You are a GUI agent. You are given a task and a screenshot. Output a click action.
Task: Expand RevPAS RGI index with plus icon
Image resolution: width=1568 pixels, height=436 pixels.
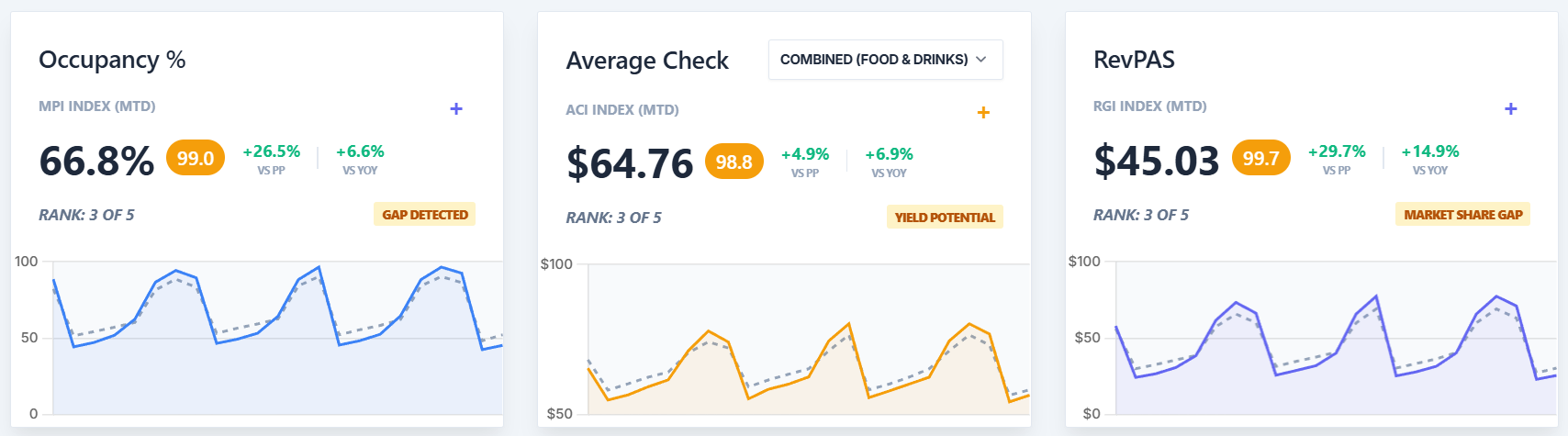pyautogui.click(x=1511, y=108)
